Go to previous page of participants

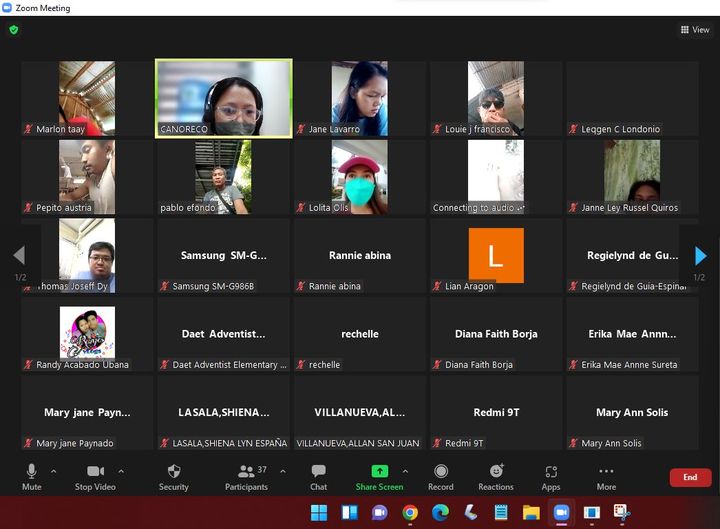[18, 256]
